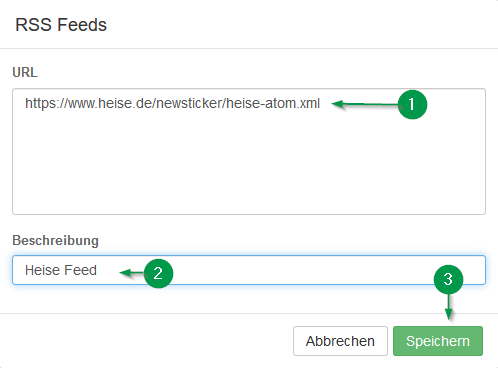Image resolution: width=498 pixels, height=368 pixels.
Task: Click the Heise Feed text in the description
Action: pyautogui.click(x=61, y=270)
